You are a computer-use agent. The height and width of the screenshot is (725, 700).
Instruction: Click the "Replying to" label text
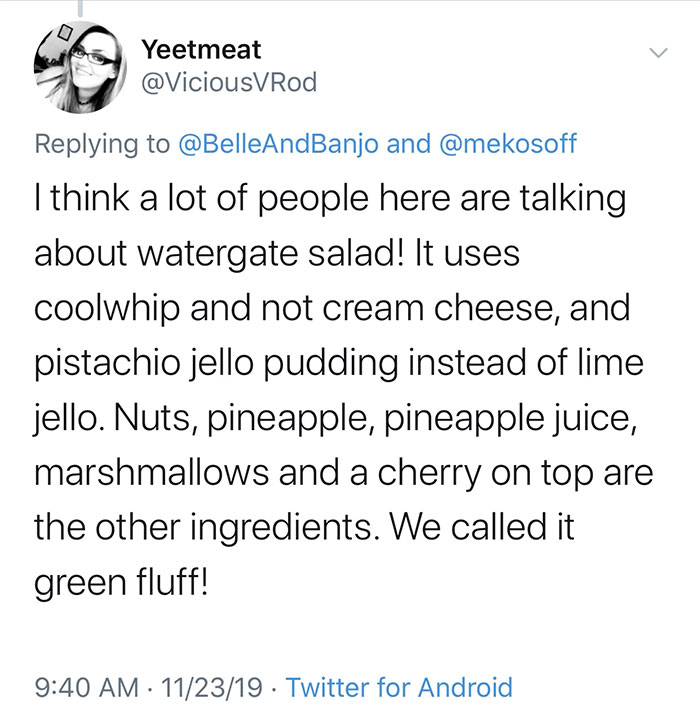point(102,144)
